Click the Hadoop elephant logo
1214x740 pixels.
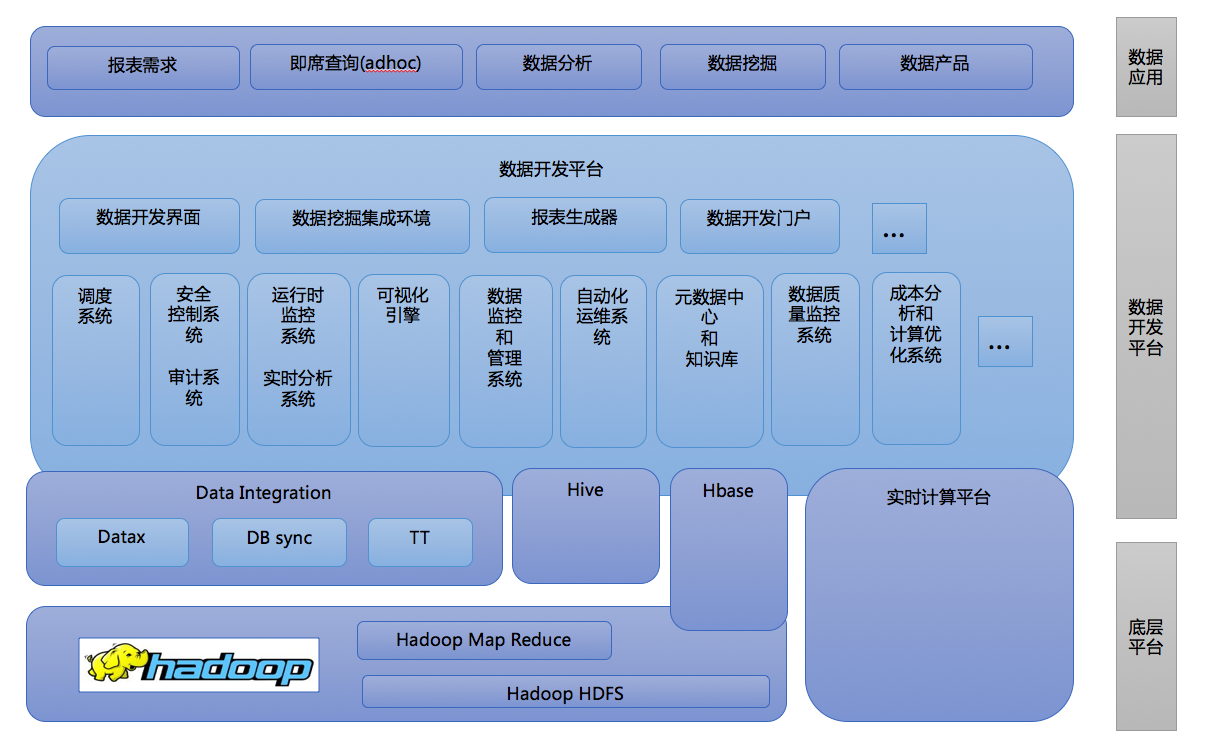[x=199, y=665]
